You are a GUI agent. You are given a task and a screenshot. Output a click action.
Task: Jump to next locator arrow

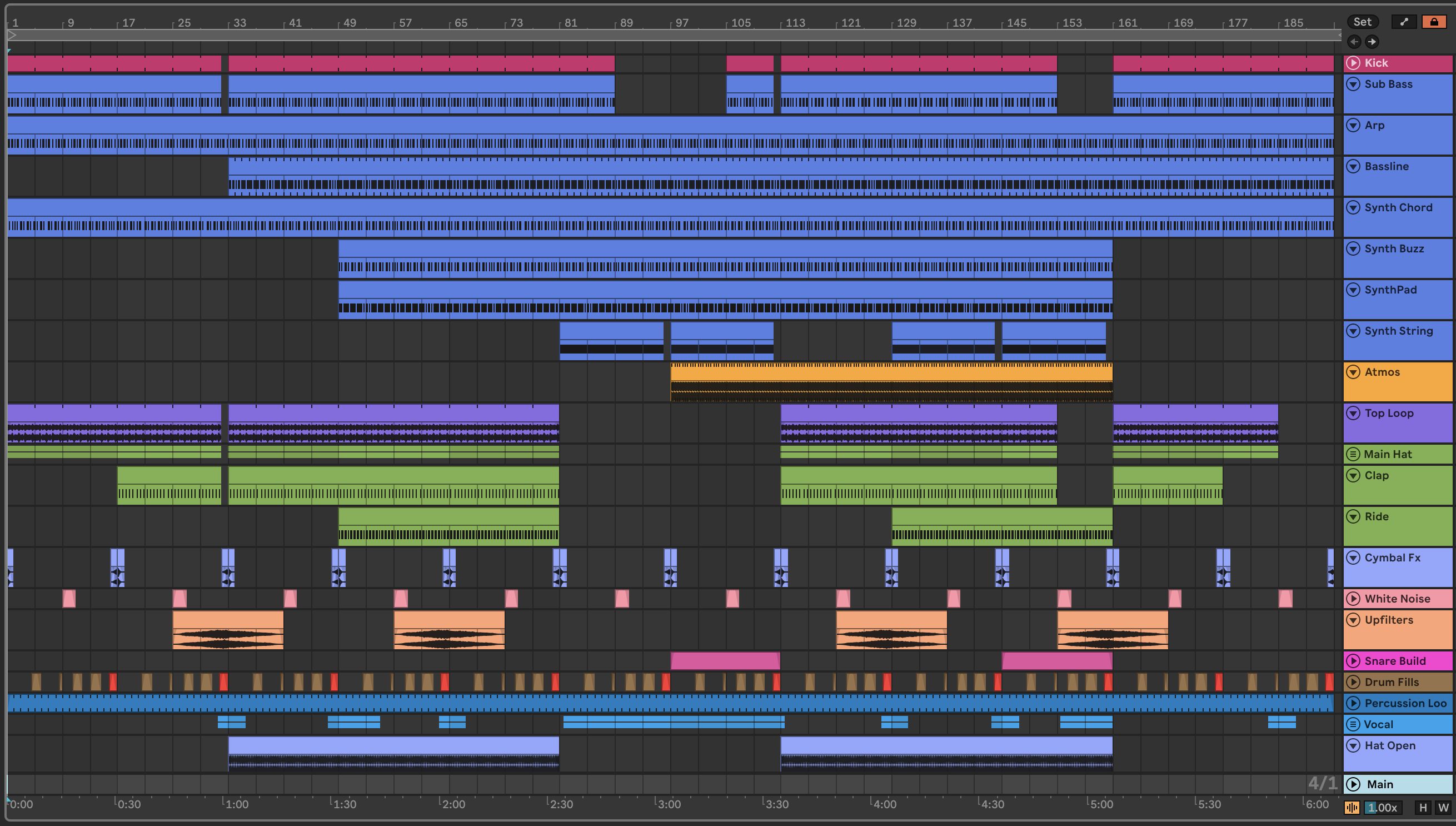tap(1372, 42)
